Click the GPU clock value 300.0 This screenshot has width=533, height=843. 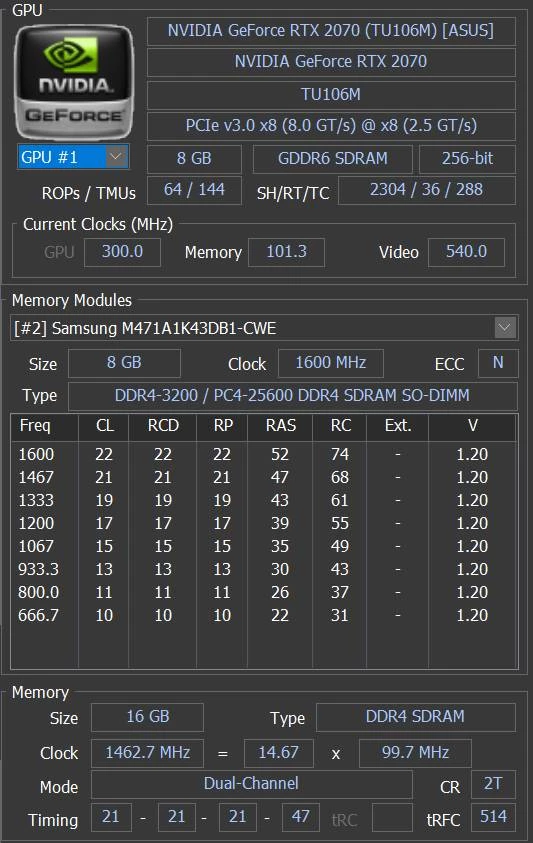[122, 252]
